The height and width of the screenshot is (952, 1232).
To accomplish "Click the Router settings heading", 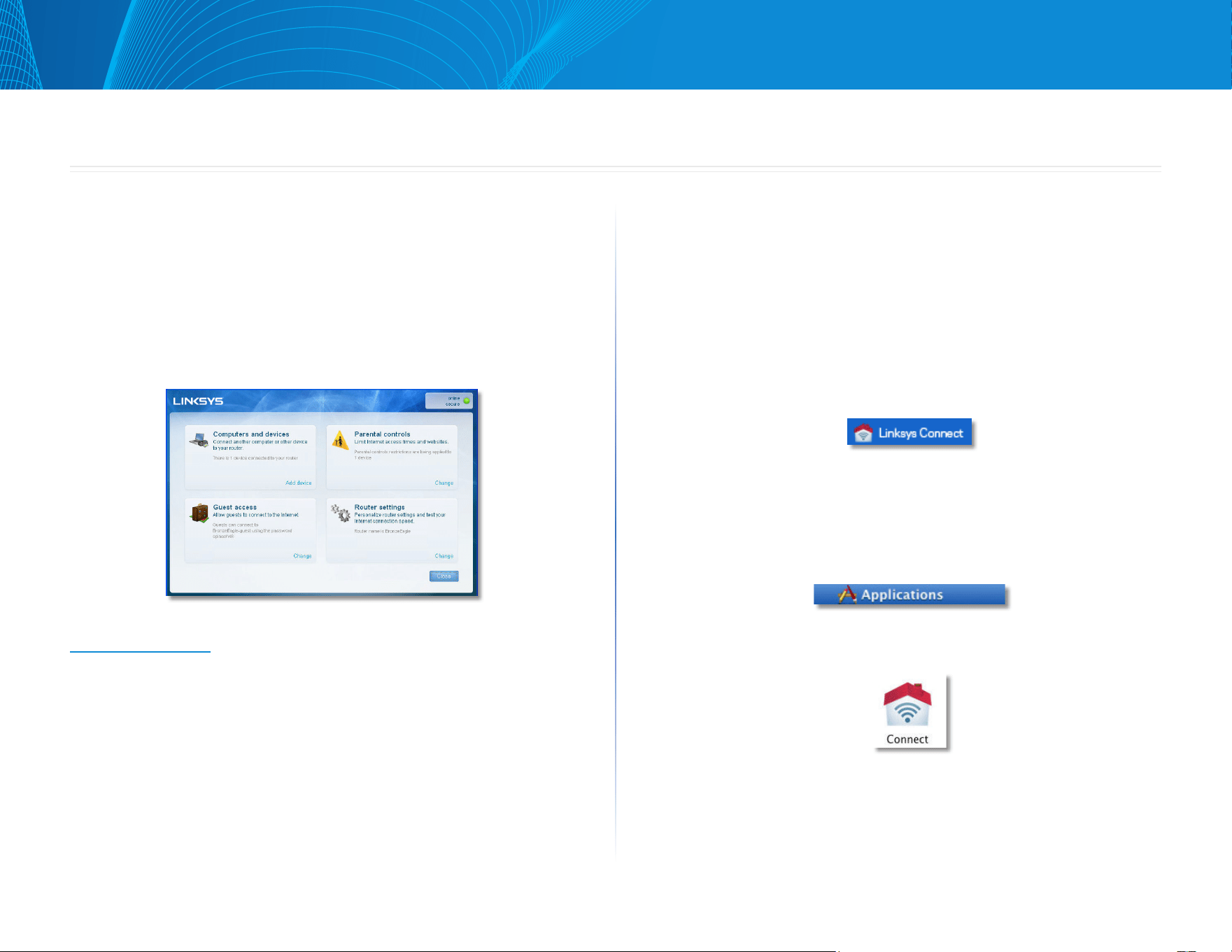I will tap(379, 507).
